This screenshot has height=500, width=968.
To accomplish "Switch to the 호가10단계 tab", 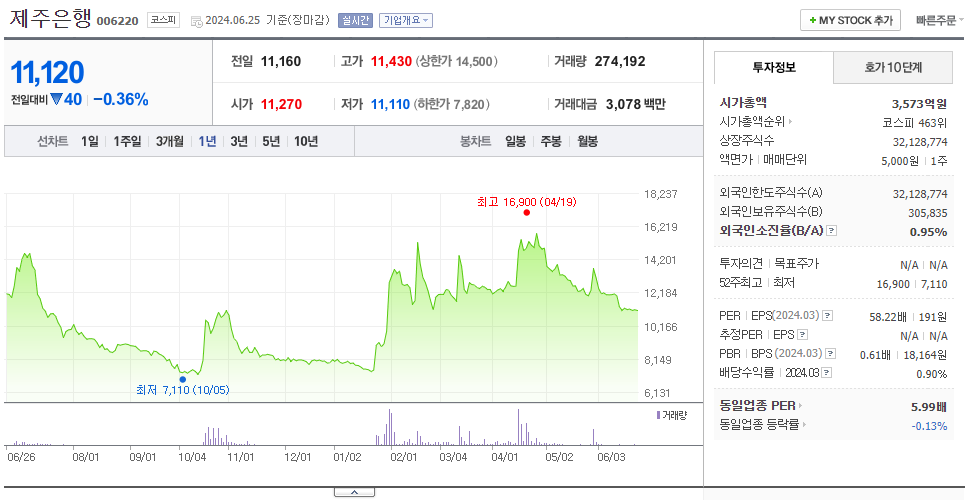I will tap(893, 68).
